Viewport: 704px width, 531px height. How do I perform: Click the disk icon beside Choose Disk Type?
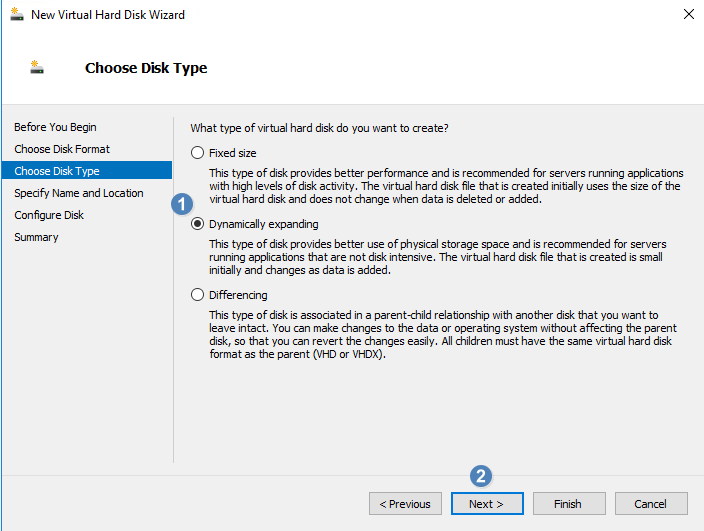click(x=37, y=67)
